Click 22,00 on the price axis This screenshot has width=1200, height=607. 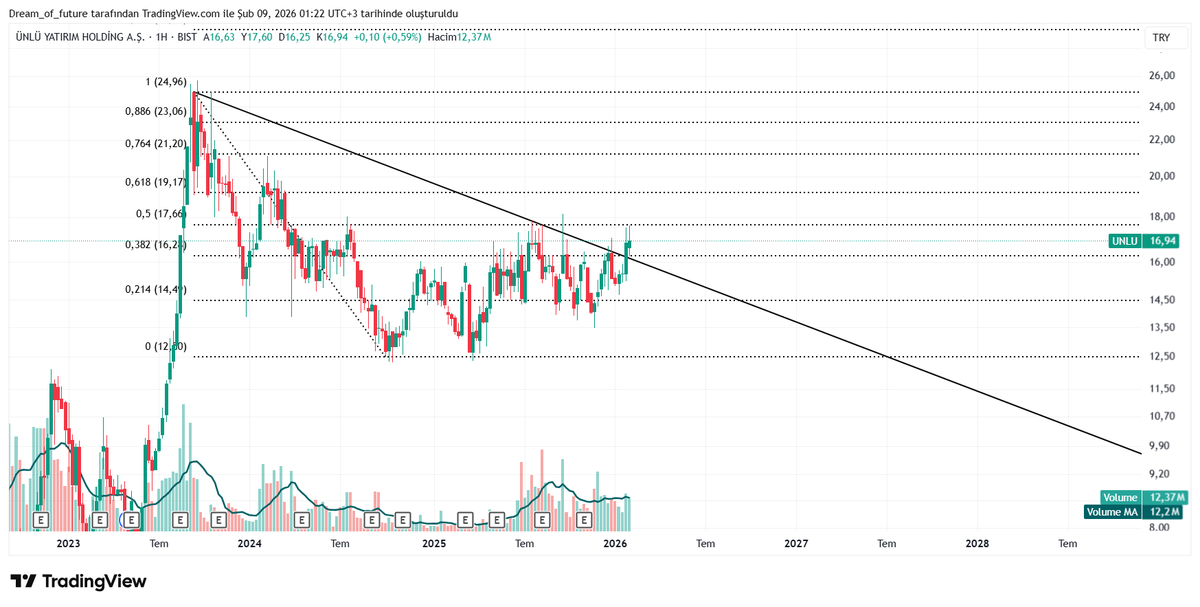(x=1162, y=139)
